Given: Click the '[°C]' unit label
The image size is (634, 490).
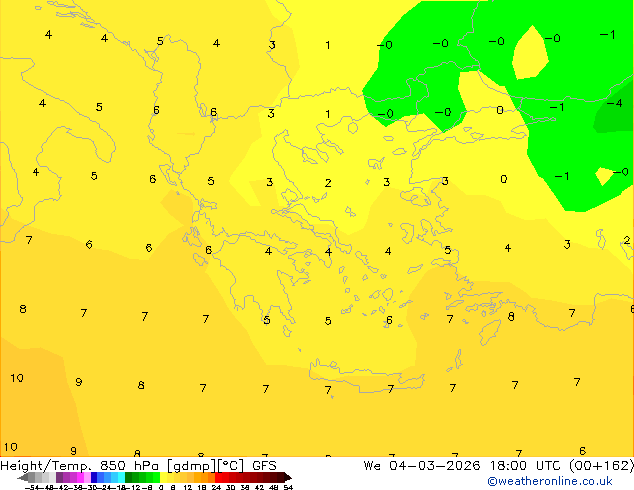Looking at the screenshot, I should 231,466.
